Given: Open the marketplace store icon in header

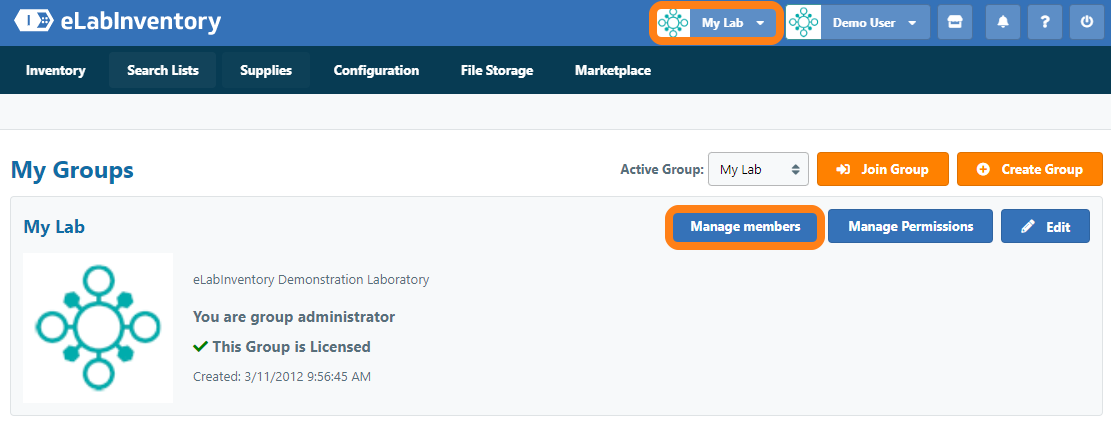Looking at the screenshot, I should (x=954, y=22).
